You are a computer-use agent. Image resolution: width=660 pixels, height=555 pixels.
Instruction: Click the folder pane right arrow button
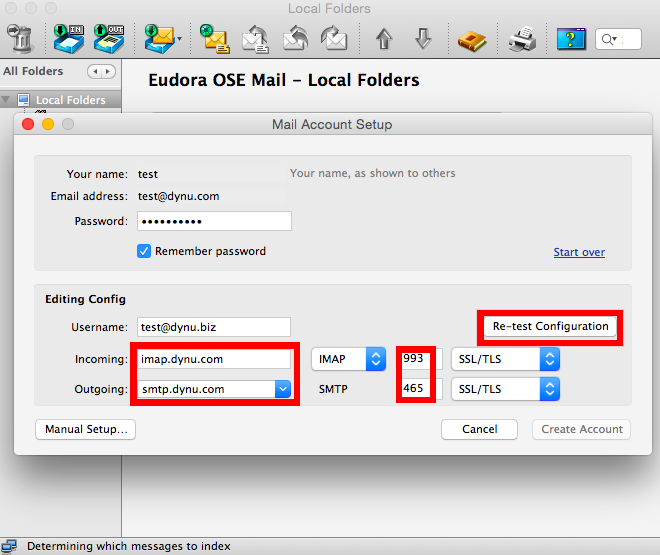click(x=108, y=72)
